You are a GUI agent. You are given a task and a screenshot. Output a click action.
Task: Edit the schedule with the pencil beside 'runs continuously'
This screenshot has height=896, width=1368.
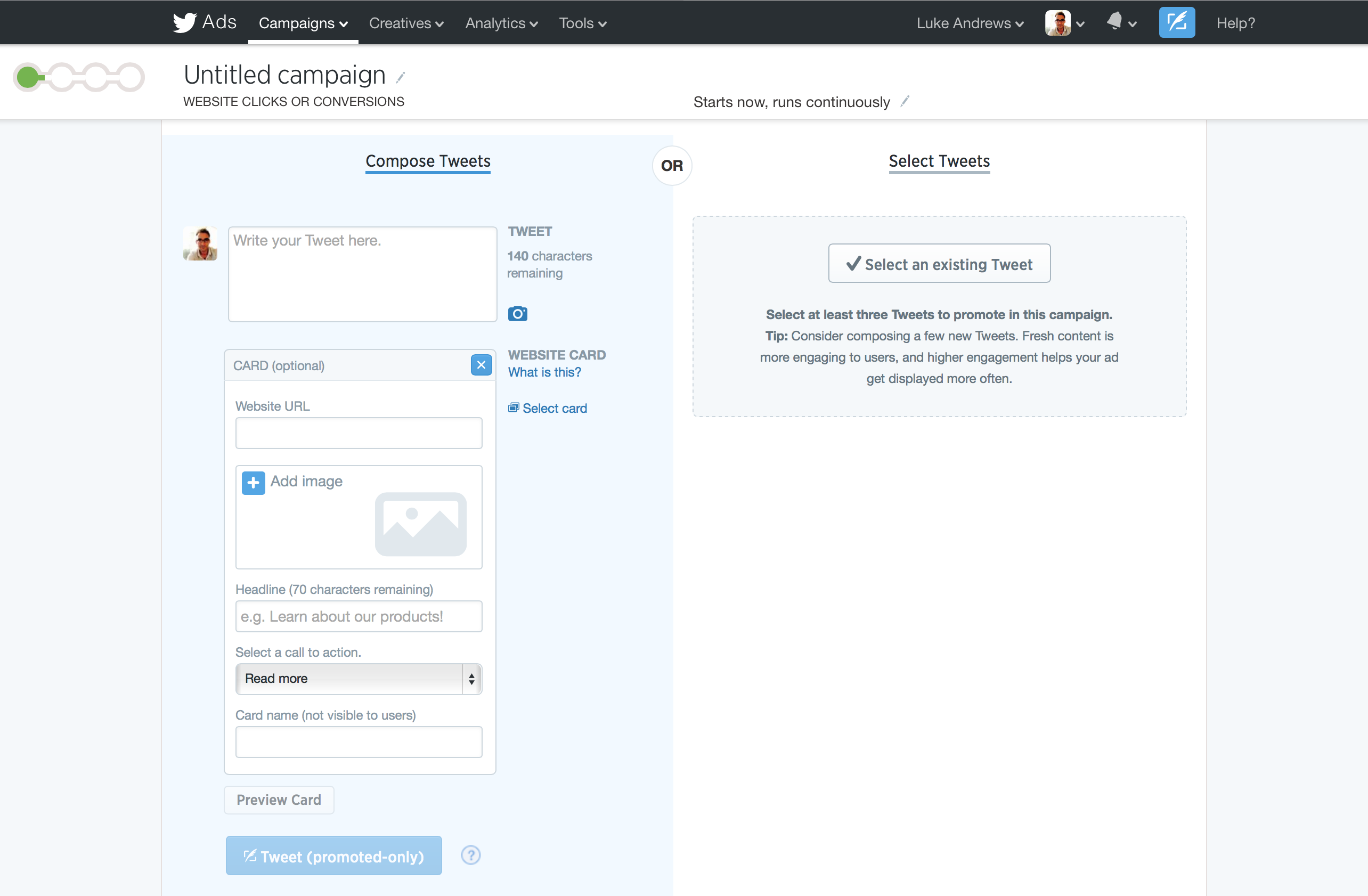(x=905, y=101)
